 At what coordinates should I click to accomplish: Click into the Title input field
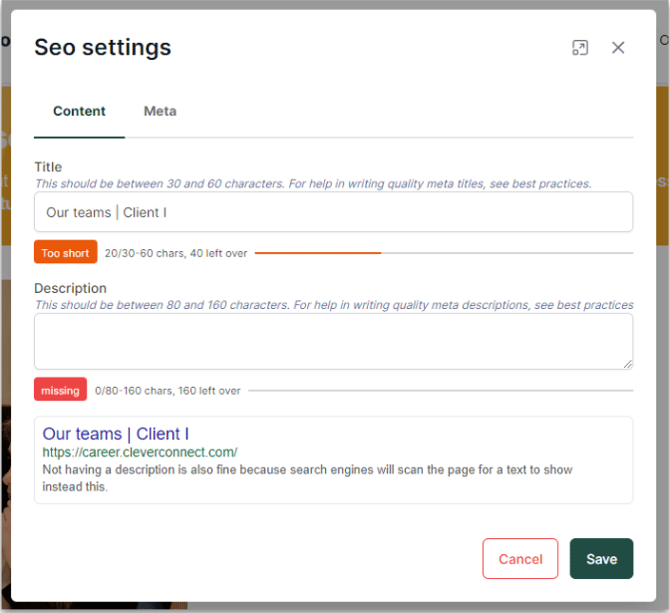coord(333,212)
